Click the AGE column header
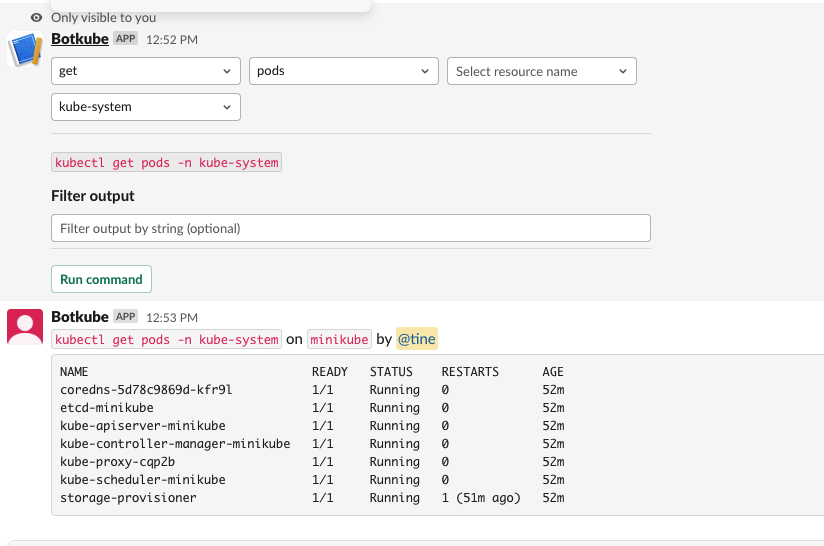 553,372
